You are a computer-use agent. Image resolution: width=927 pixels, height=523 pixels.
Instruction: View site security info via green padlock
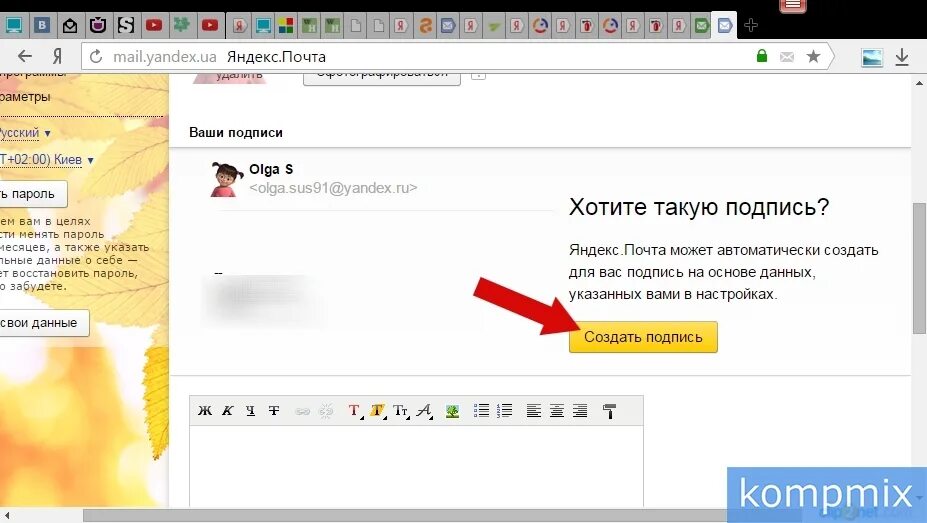coord(762,56)
